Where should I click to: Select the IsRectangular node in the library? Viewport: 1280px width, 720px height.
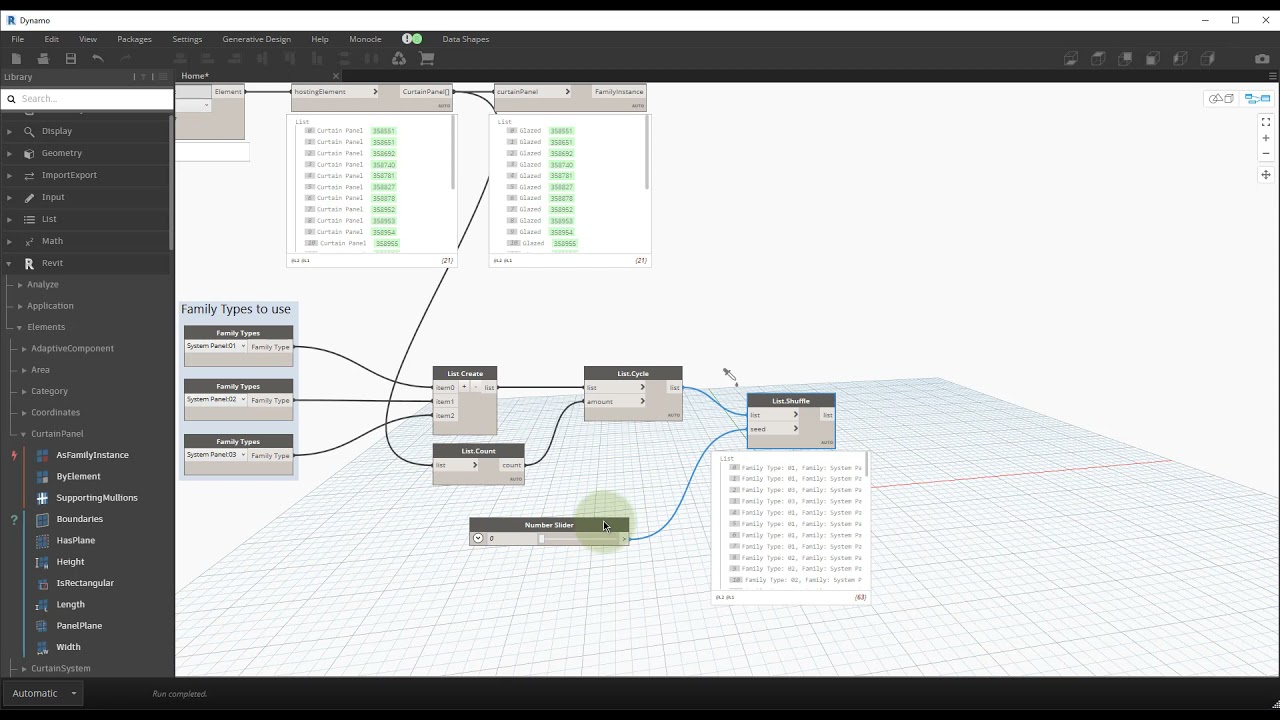85,583
